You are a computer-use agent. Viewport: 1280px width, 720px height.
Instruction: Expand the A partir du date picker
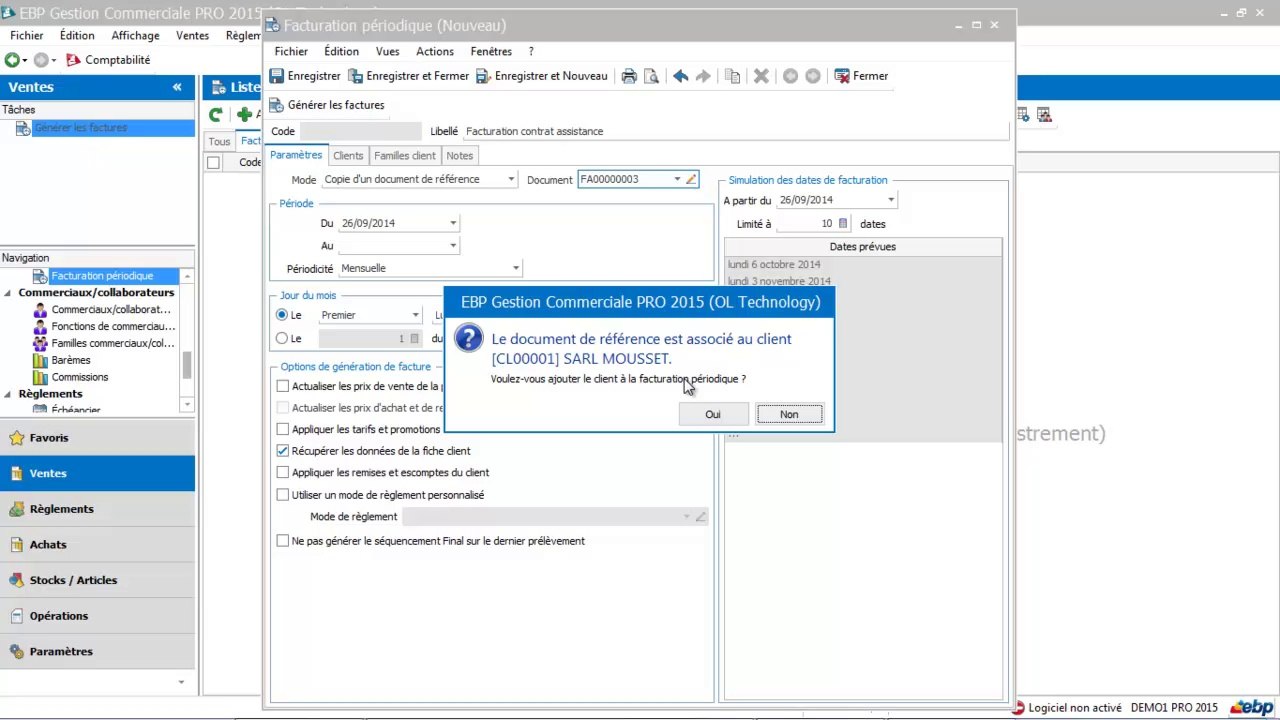click(891, 200)
